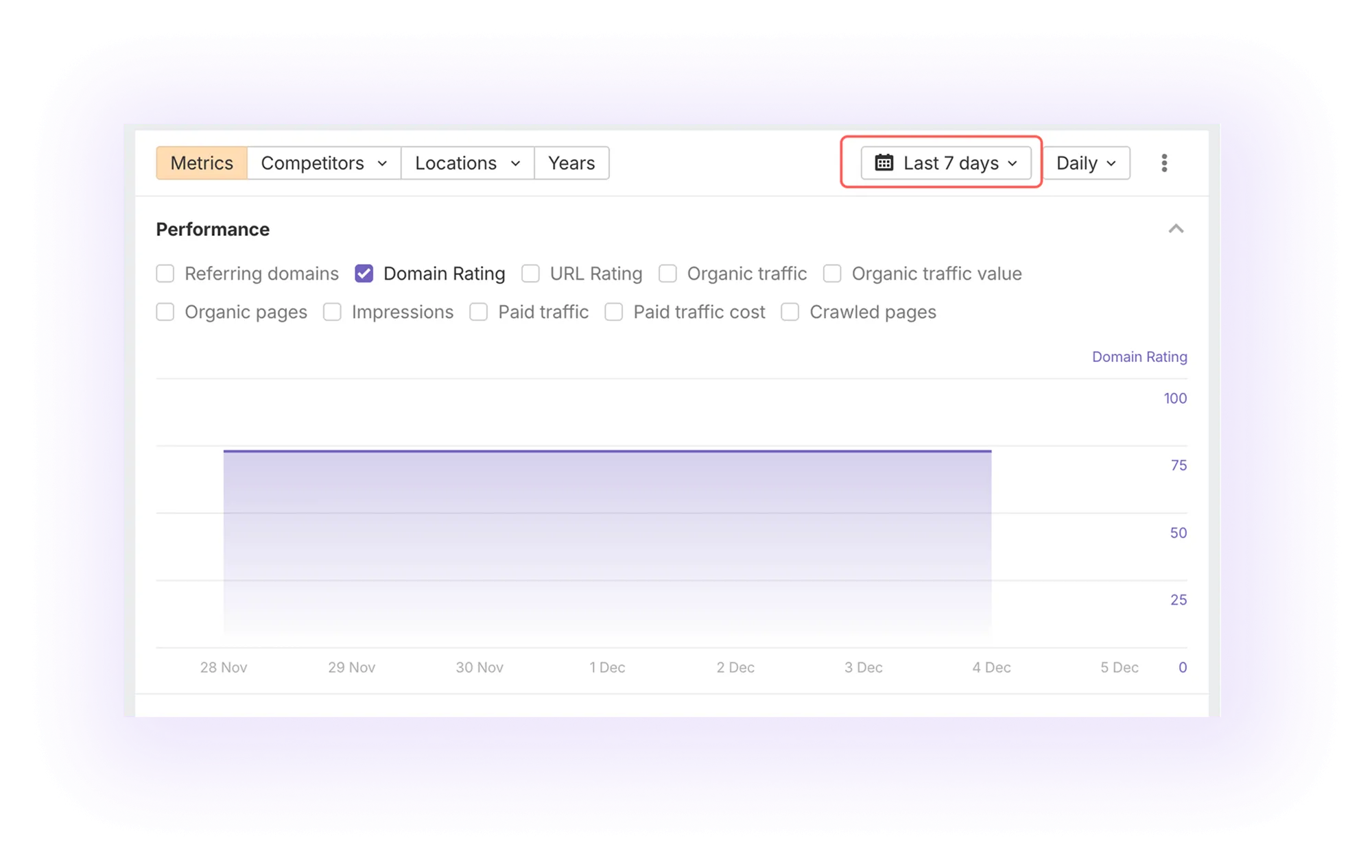1372x868 pixels.
Task: Check the Organic traffic value option
Action: (x=832, y=274)
